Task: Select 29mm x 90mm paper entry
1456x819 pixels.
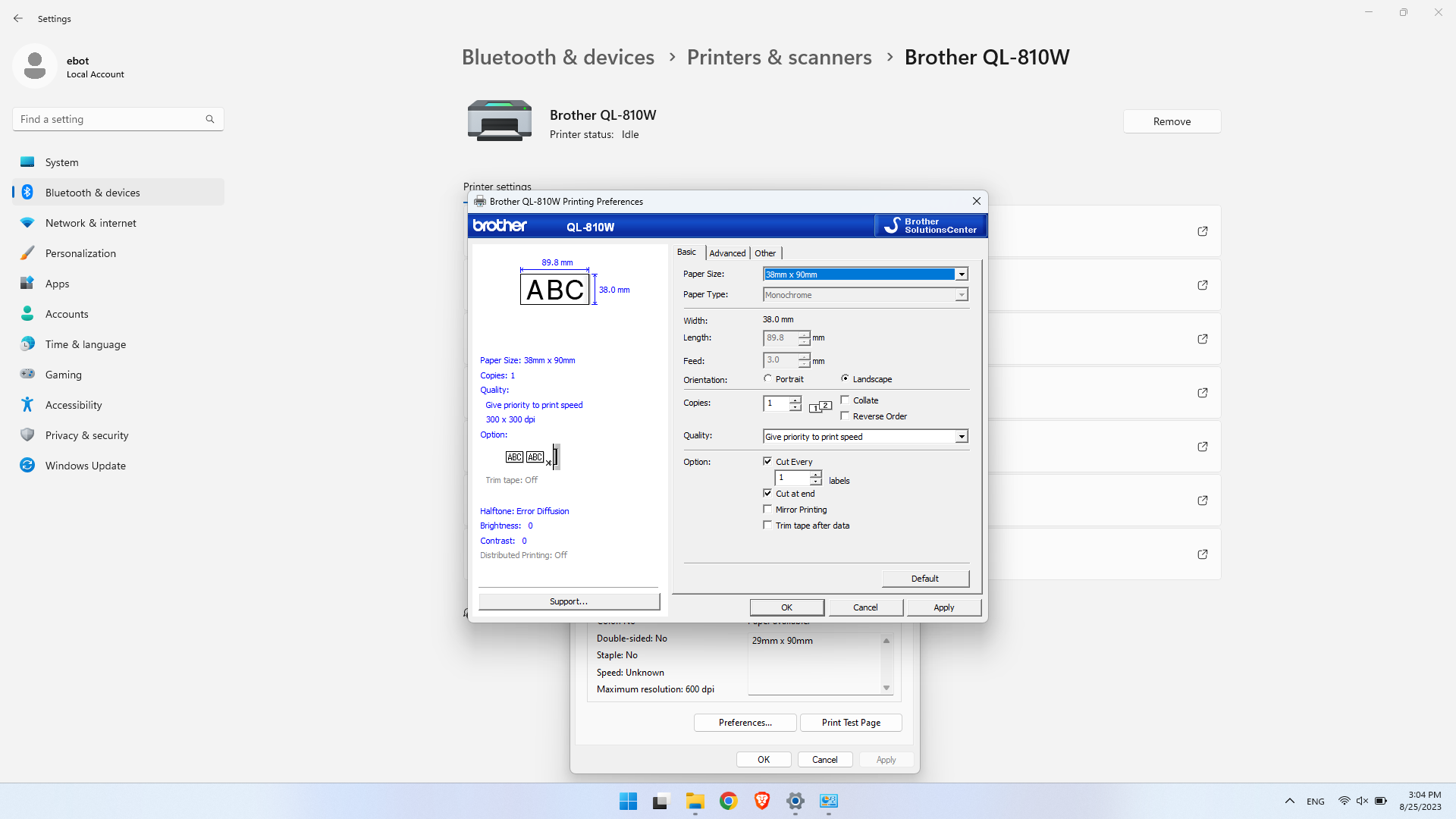Action: [783, 641]
